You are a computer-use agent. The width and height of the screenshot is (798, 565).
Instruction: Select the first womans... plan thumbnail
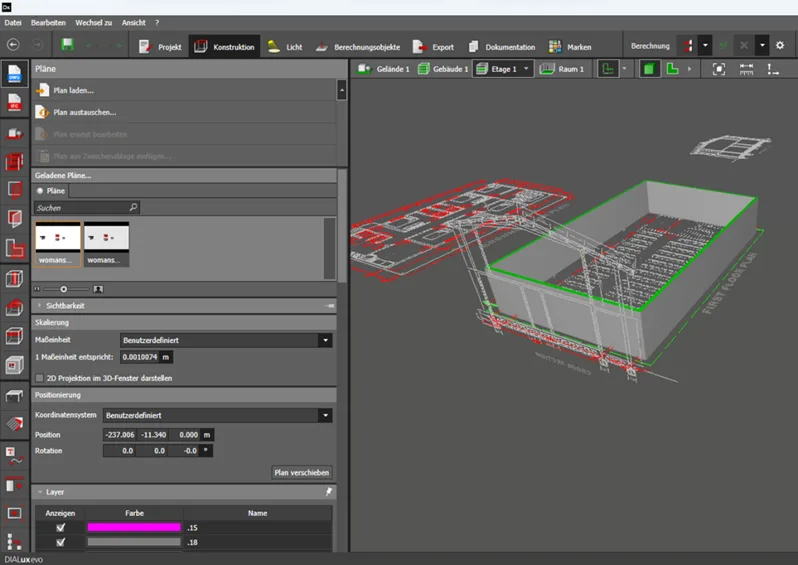click(x=58, y=244)
